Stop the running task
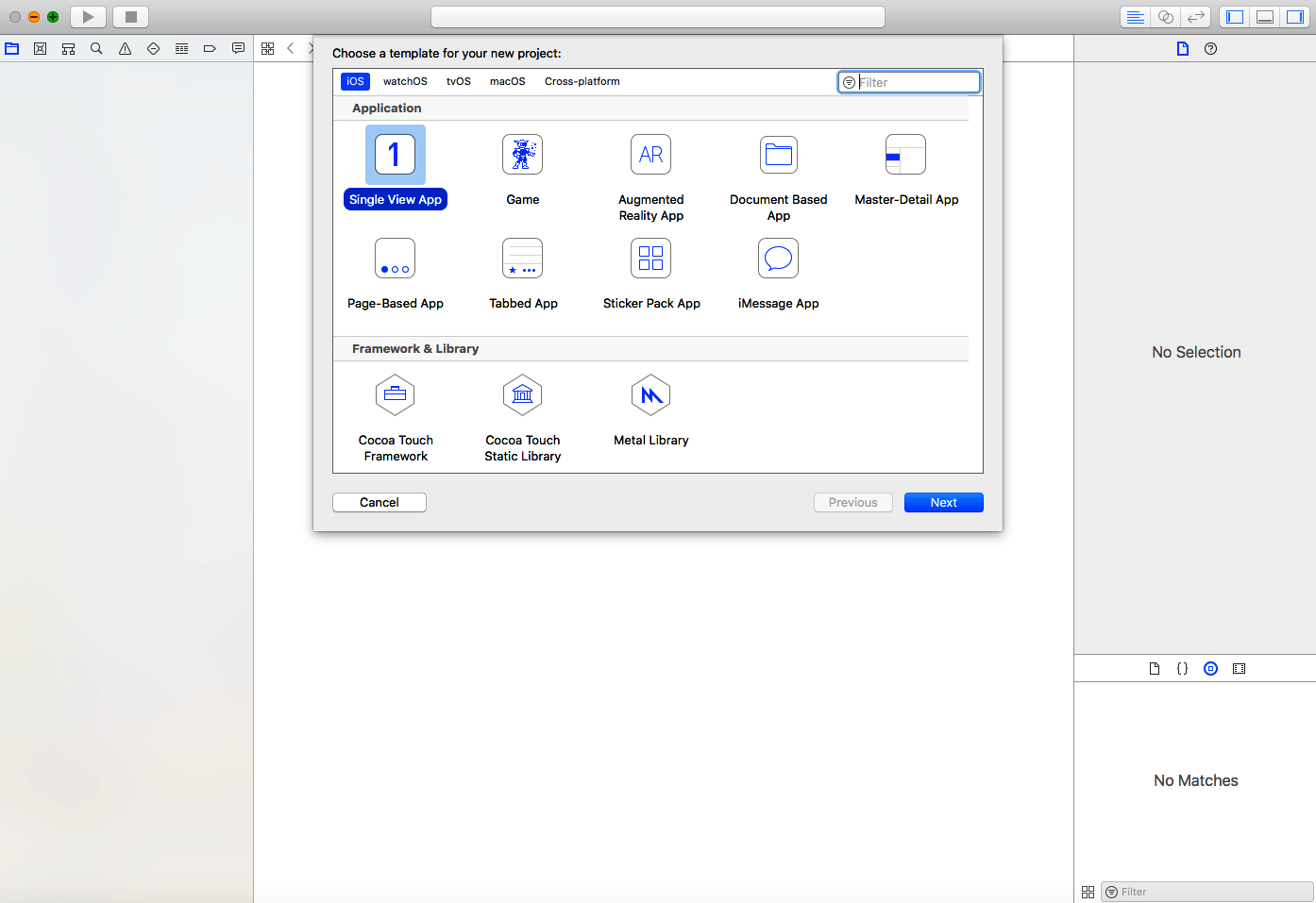Screen dimensions: 1316x903 pos(131,17)
